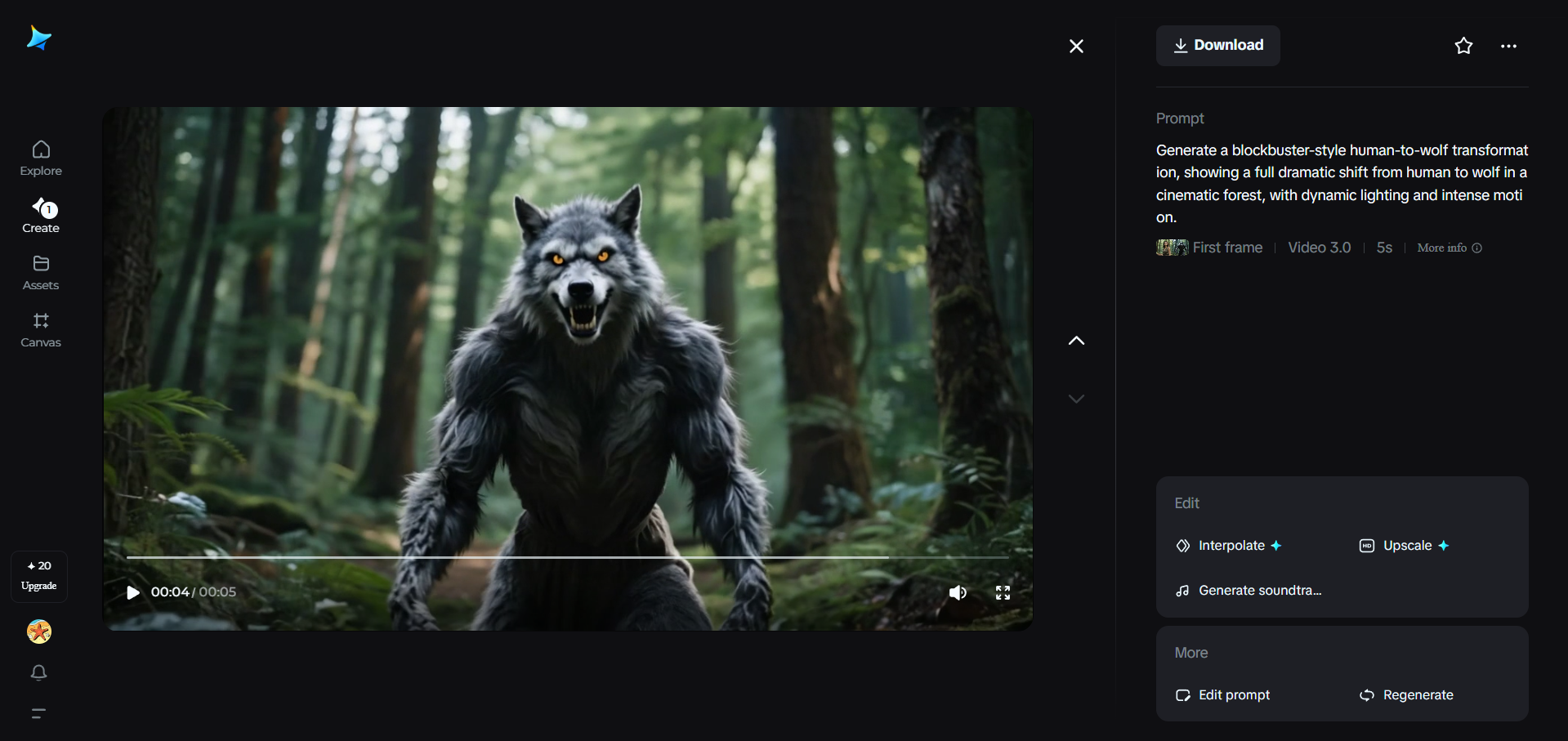Screen dimensions: 1568x741
Task: Go to the previous video with the up chevron
Action: coord(1076,341)
